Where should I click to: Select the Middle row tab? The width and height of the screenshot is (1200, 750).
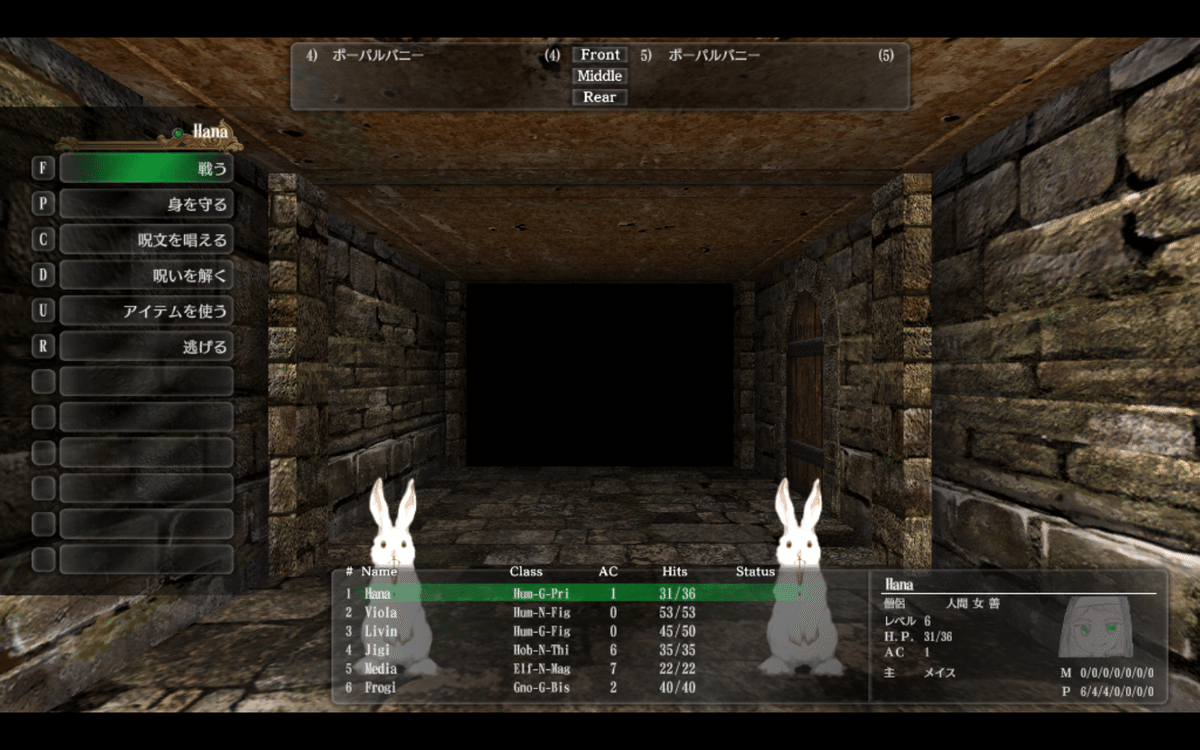600,76
